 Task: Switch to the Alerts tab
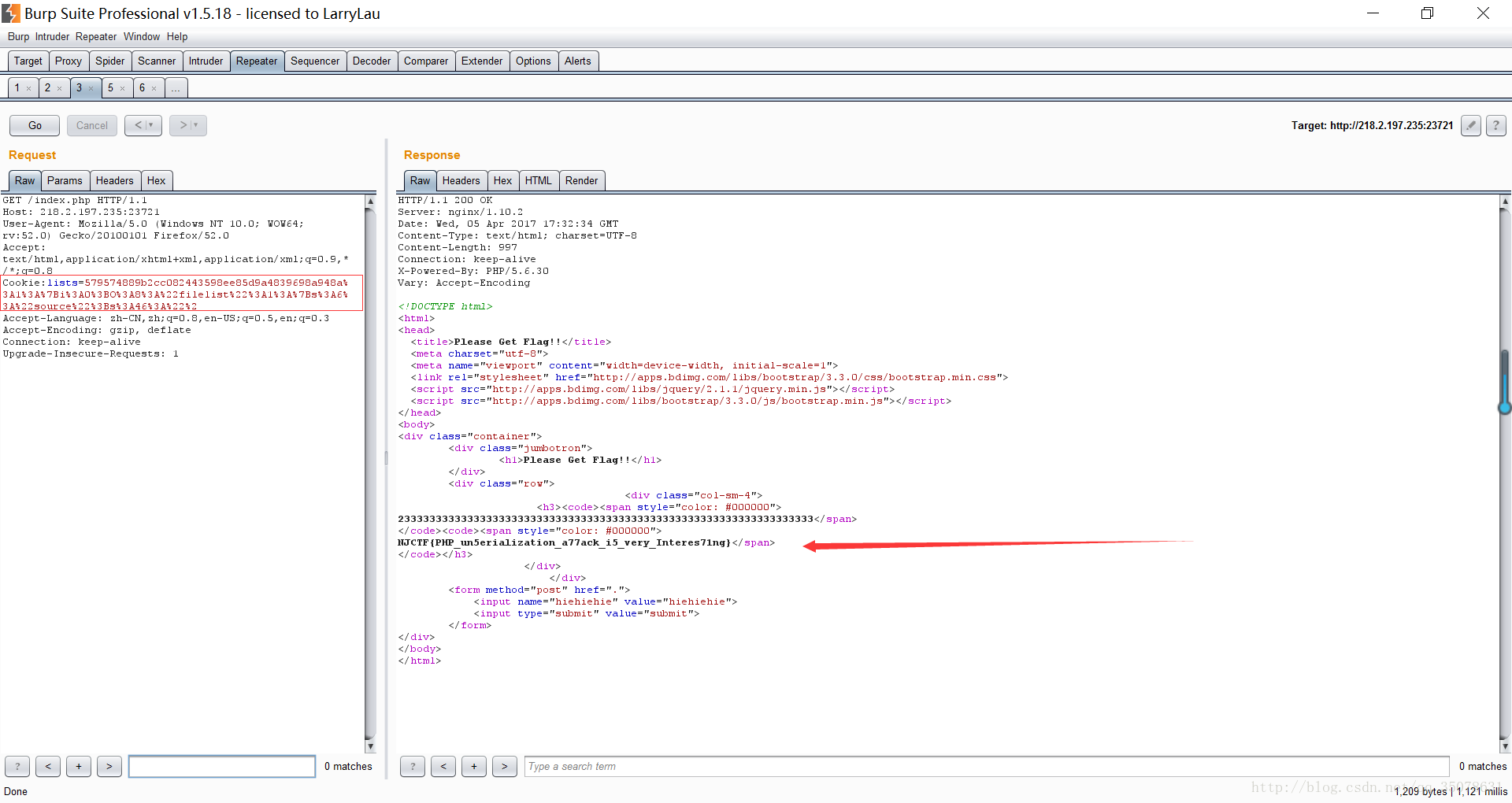pyautogui.click(x=578, y=61)
